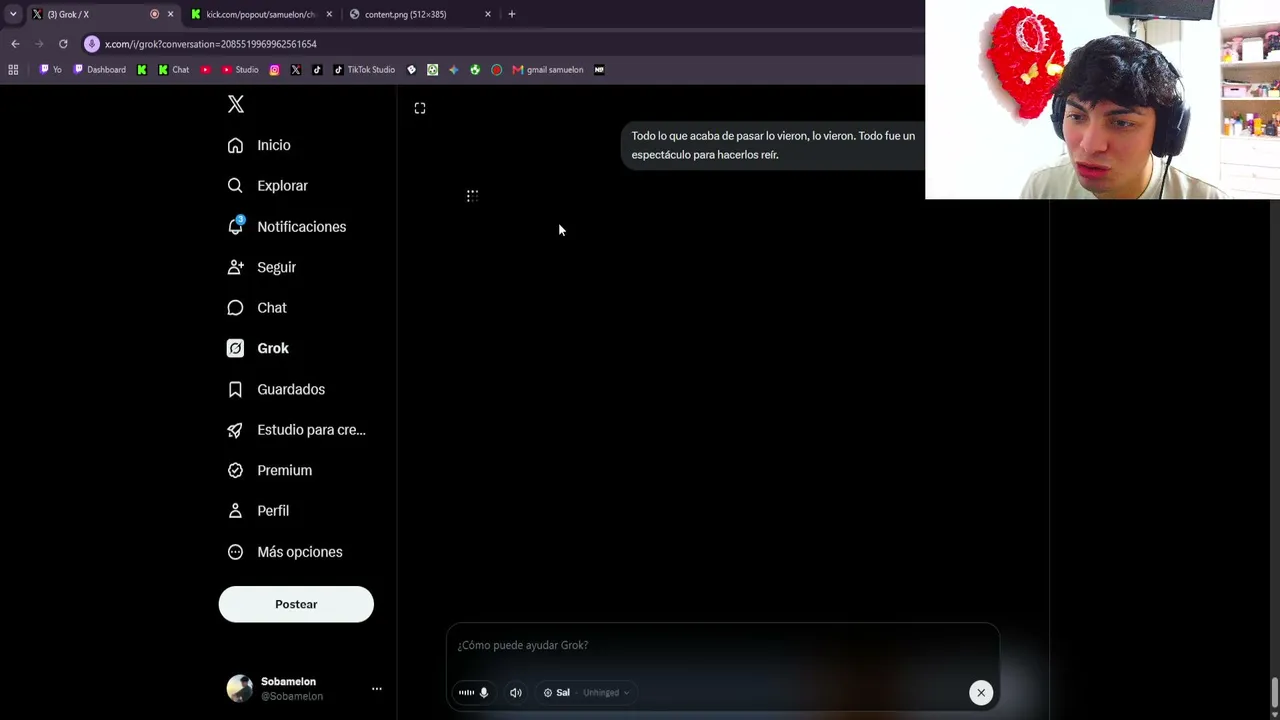Open Guardados bookmarks

[x=276, y=389]
